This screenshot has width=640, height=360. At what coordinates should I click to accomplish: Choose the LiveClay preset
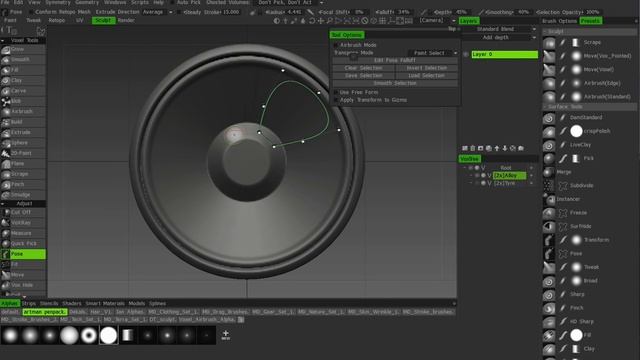[580, 145]
